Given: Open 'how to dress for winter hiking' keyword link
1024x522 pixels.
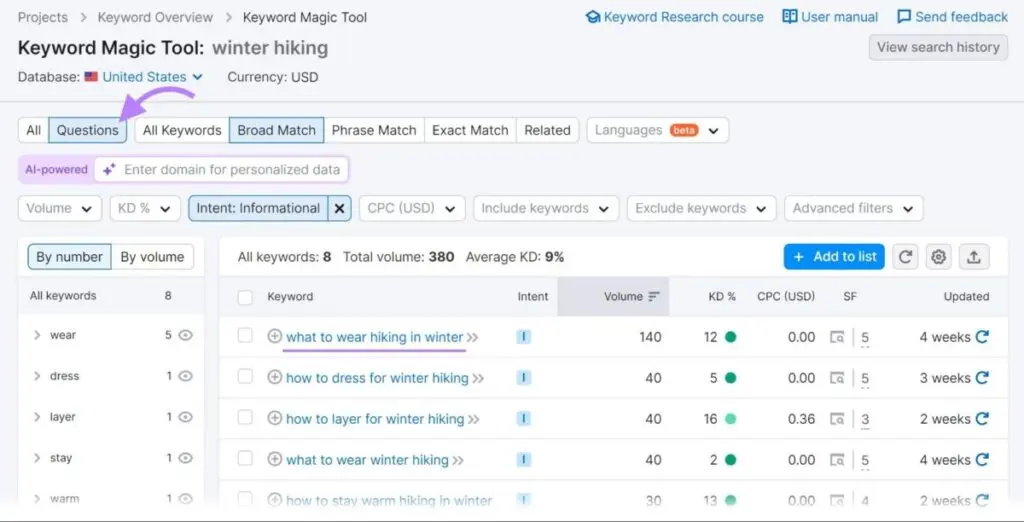Looking at the screenshot, I should [377, 378].
